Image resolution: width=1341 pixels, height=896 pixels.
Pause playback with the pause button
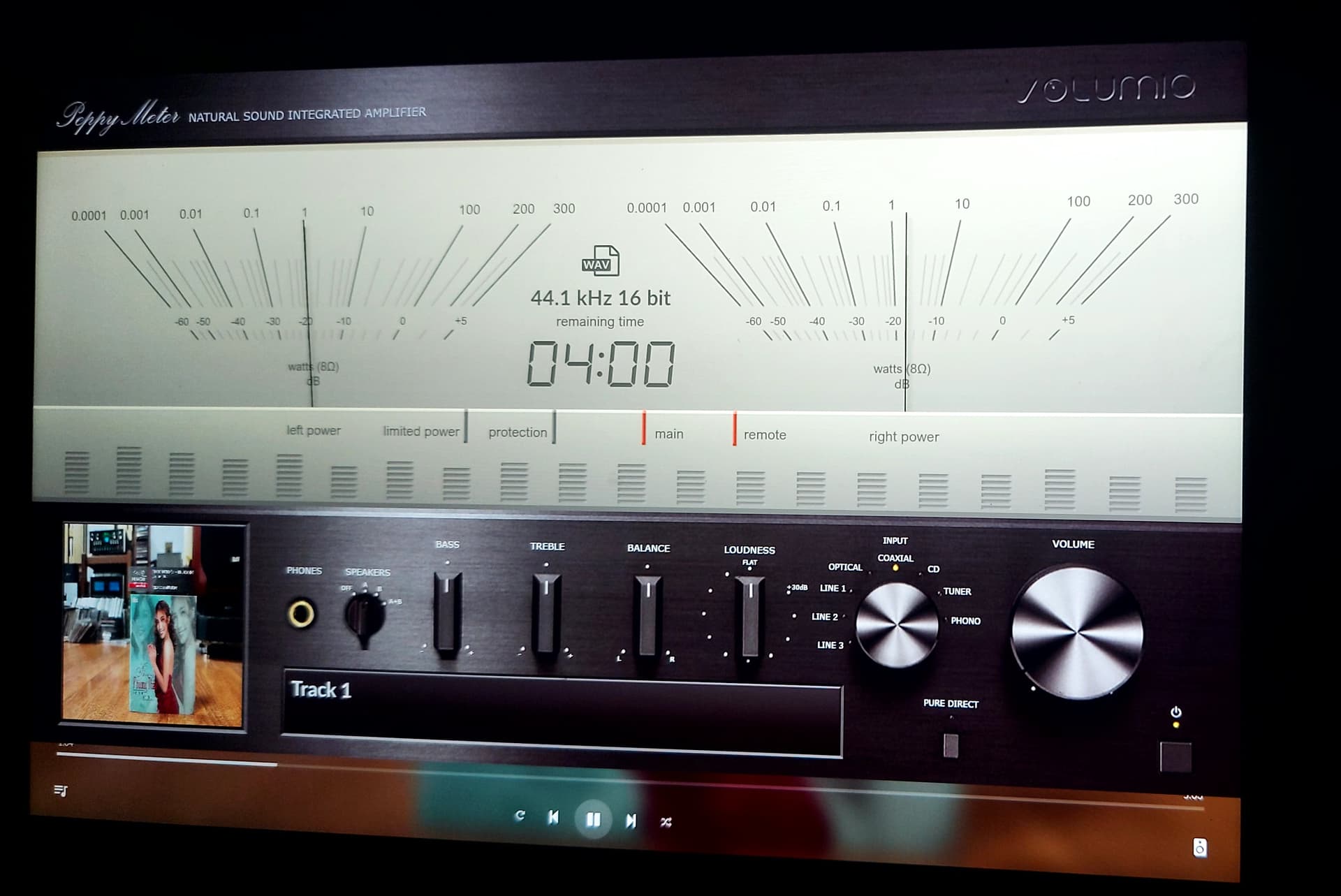[593, 819]
